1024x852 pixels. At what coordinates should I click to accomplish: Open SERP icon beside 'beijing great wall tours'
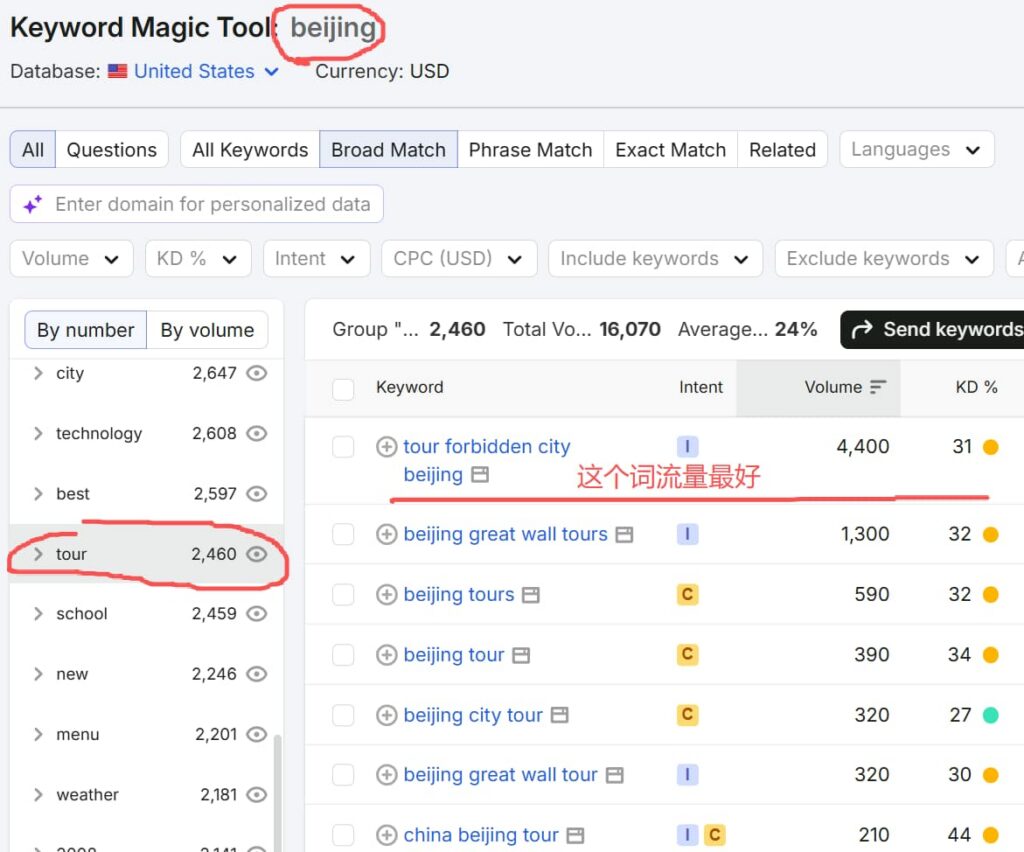point(625,535)
